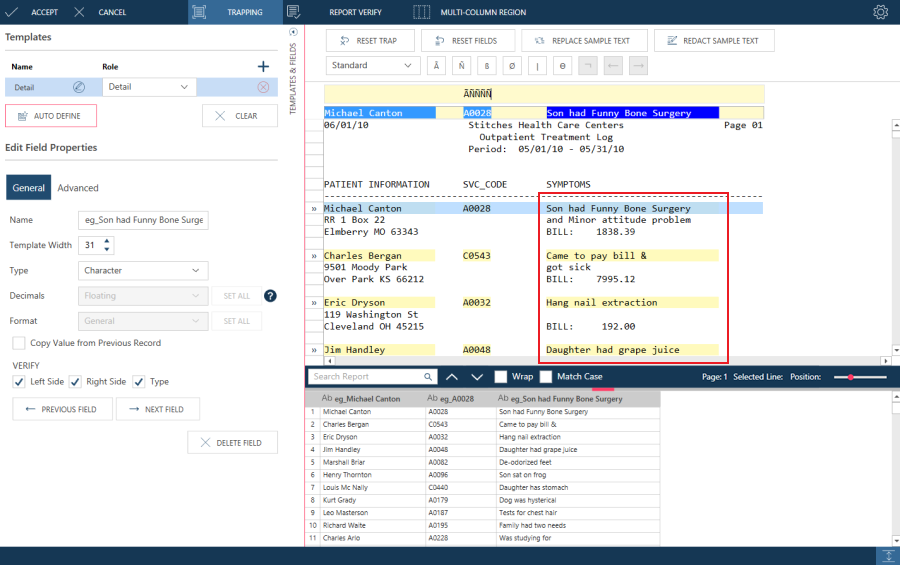Enable the Wrap checkbox
The height and width of the screenshot is (565, 900).
(501, 377)
